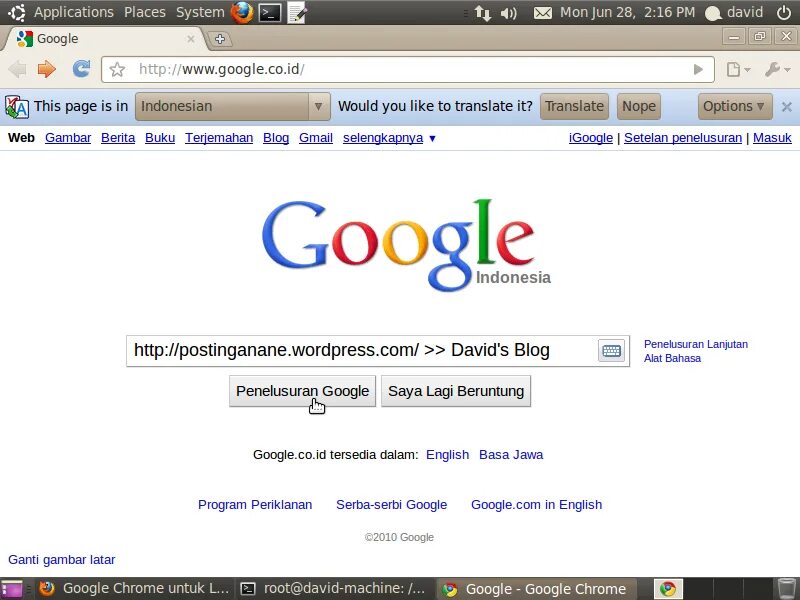Go forward with the orange arrow
The width and height of the screenshot is (800, 600).
pos(46,69)
